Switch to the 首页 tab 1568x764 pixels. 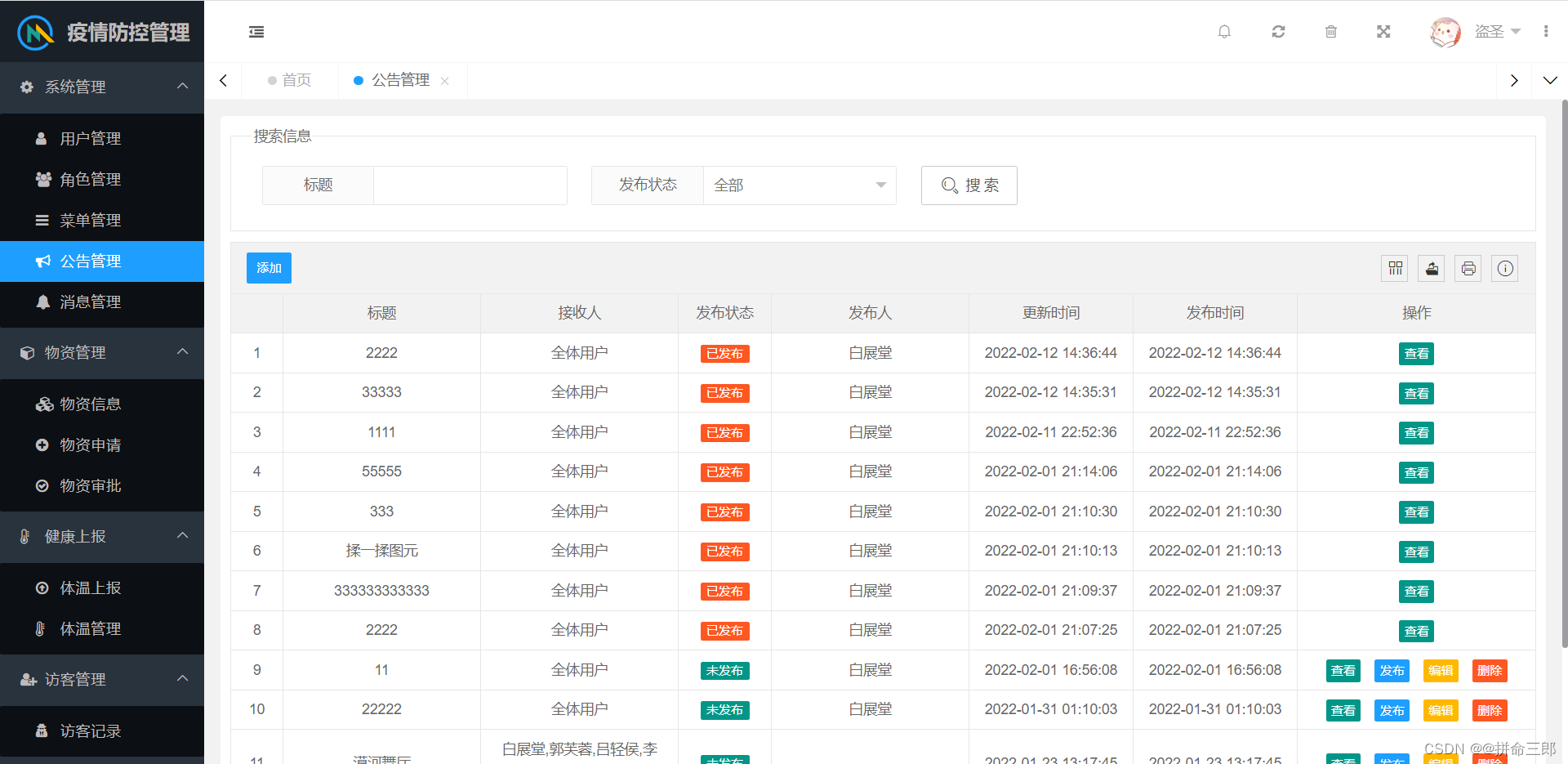(x=290, y=80)
